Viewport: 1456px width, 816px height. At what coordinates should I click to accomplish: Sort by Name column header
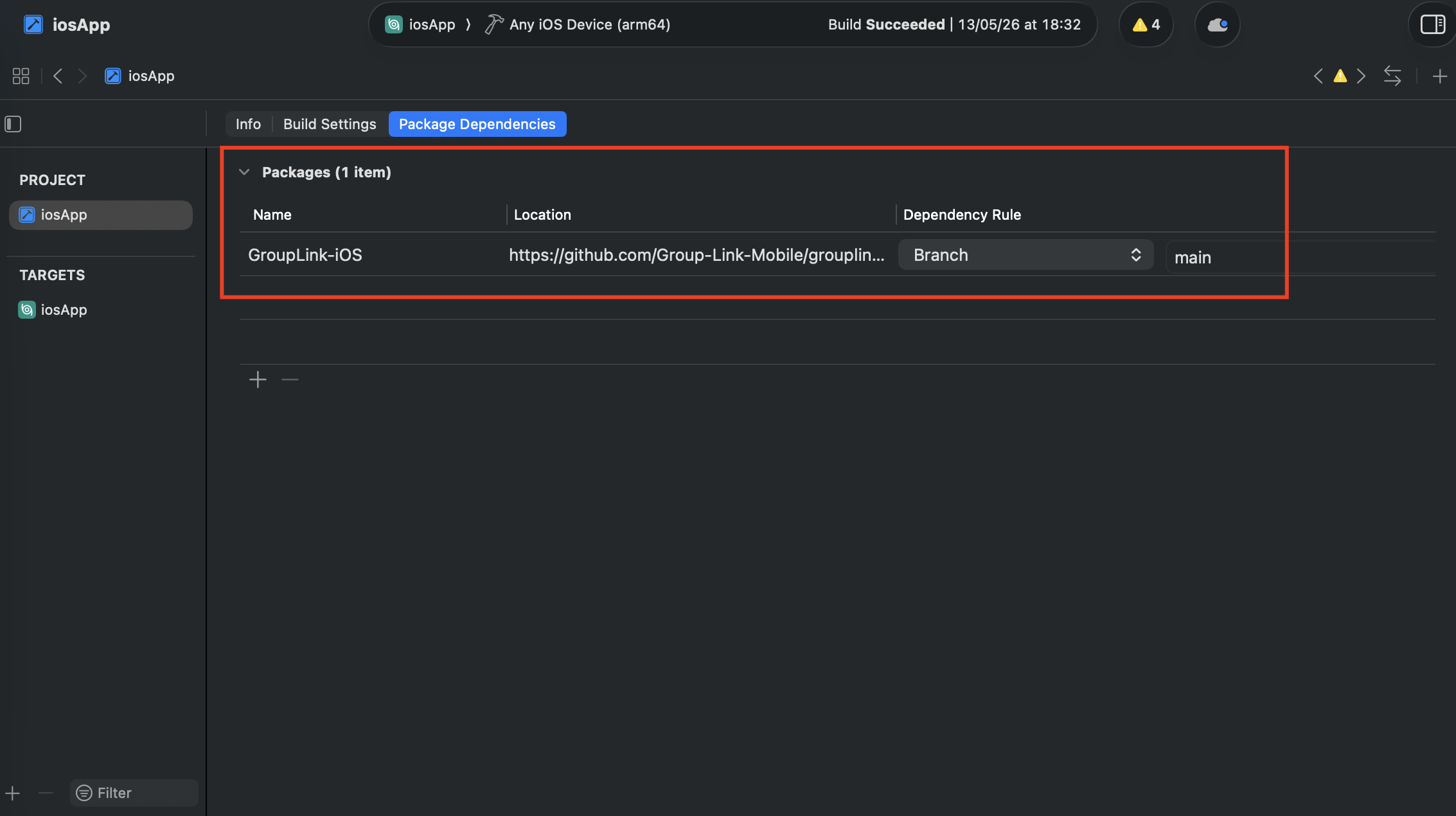tap(272, 215)
